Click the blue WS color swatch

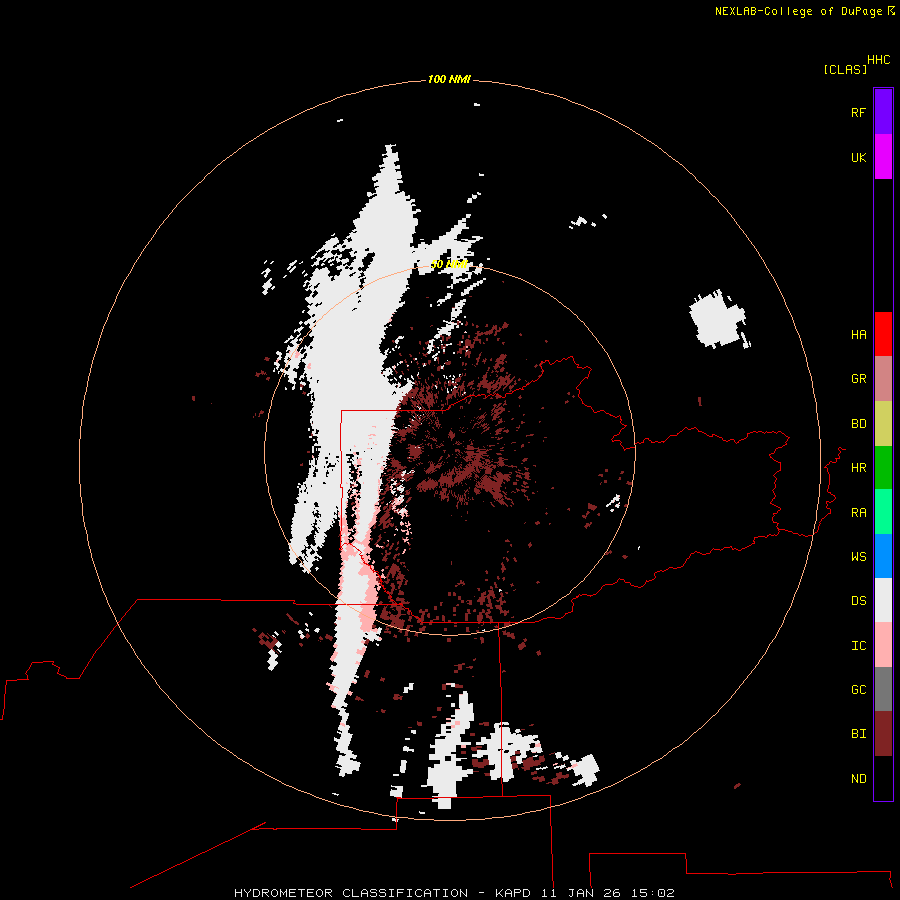point(883,556)
